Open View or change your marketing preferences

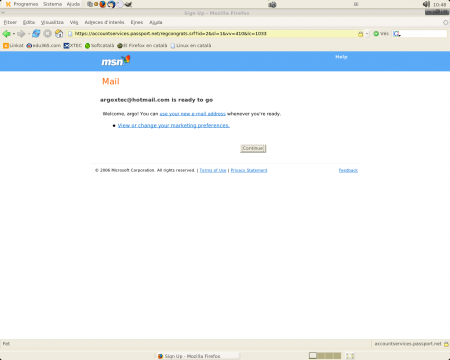coord(174,126)
